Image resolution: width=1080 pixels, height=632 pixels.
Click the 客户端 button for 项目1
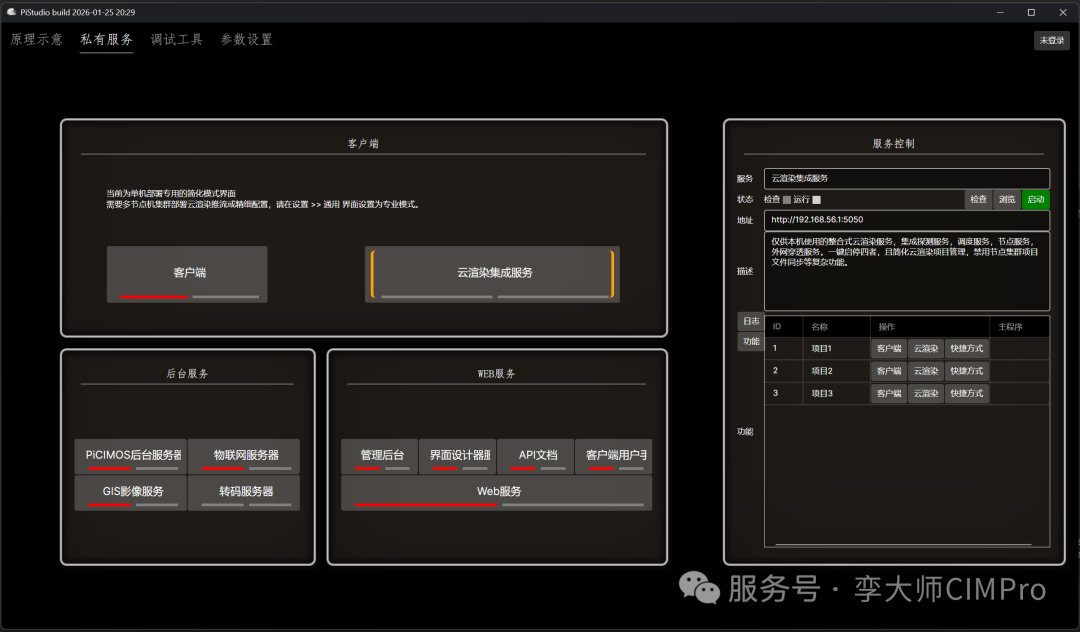click(889, 349)
